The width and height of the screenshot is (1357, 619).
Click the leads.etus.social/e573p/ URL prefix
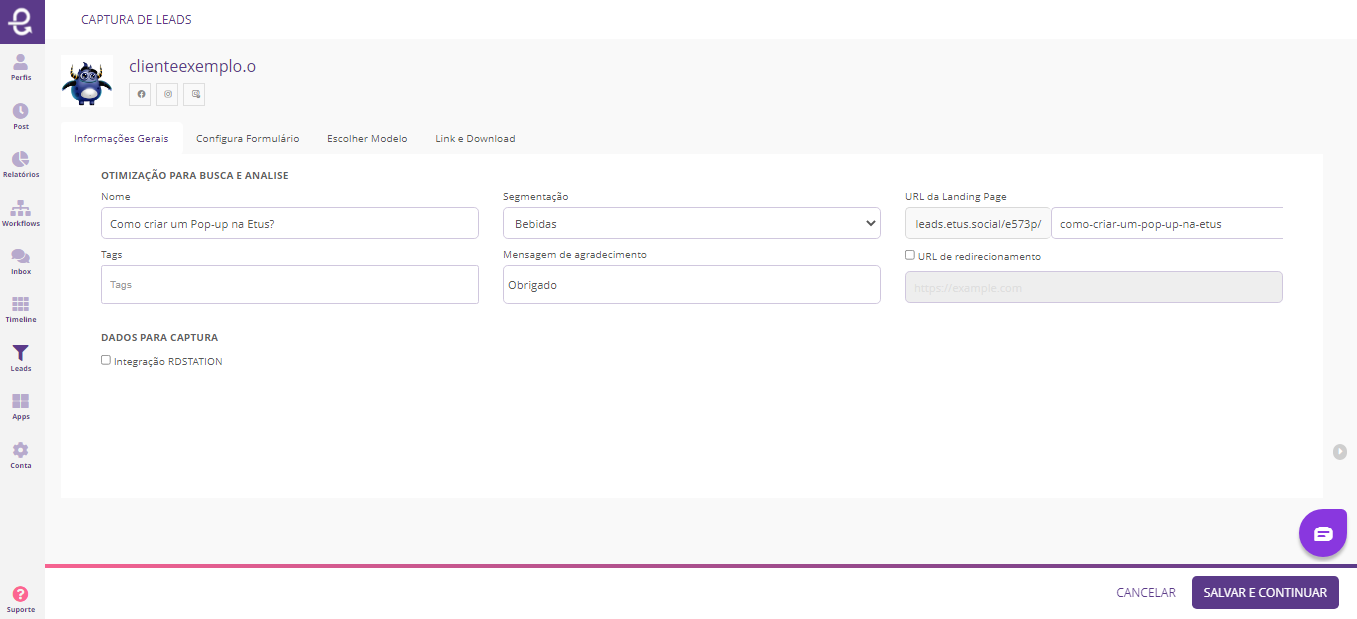click(x=978, y=223)
